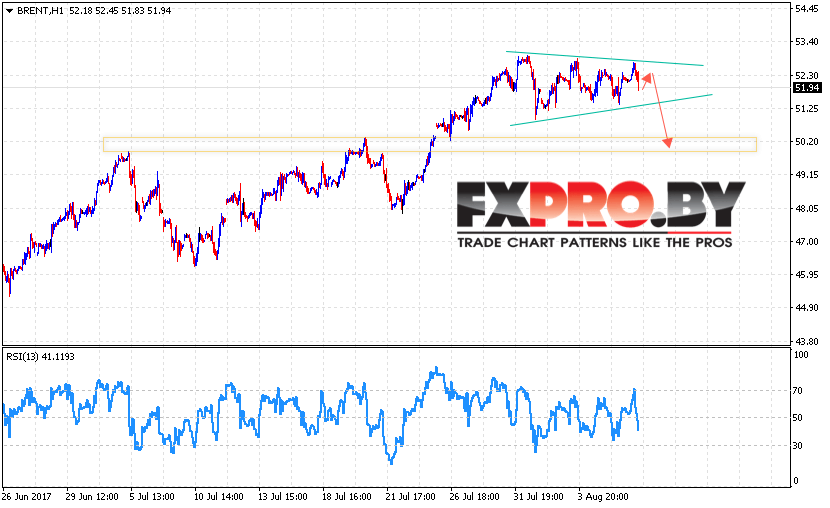
Task: Click the 31 Jul 19:00 time label
Action: [538, 497]
